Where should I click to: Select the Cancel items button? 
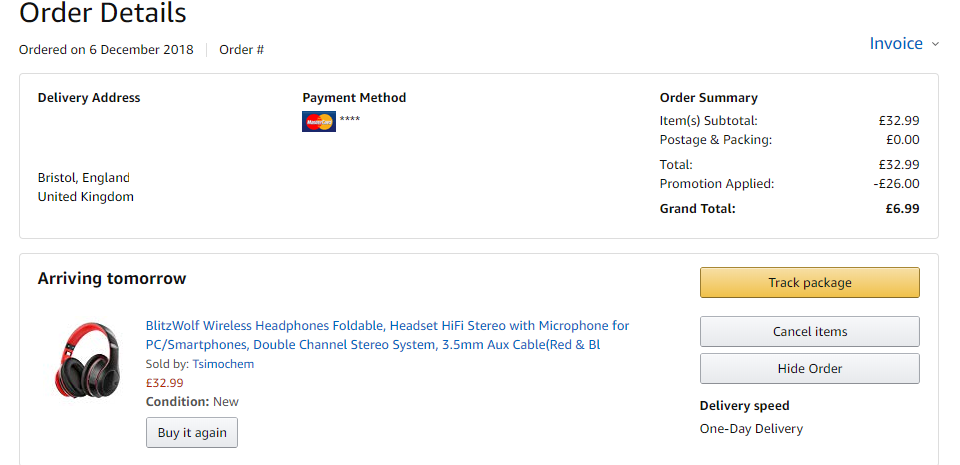809,332
